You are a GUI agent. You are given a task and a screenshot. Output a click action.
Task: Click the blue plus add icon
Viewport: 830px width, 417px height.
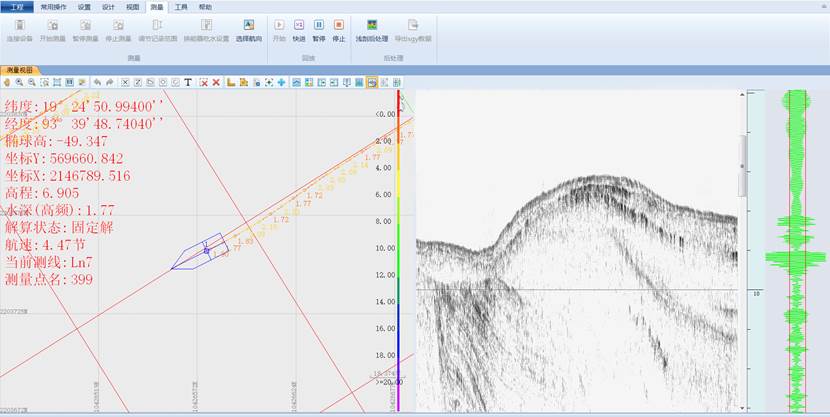point(282,82)
